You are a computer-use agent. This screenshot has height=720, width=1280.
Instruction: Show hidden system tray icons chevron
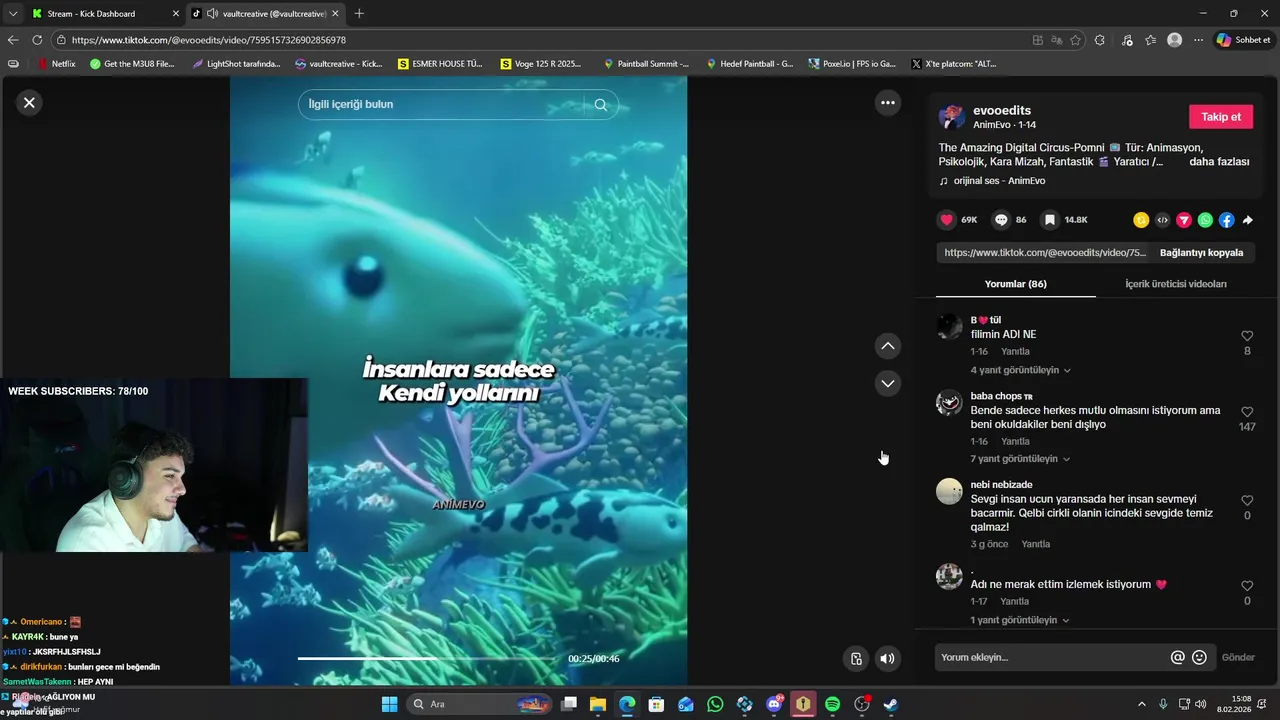[1141, 704]
